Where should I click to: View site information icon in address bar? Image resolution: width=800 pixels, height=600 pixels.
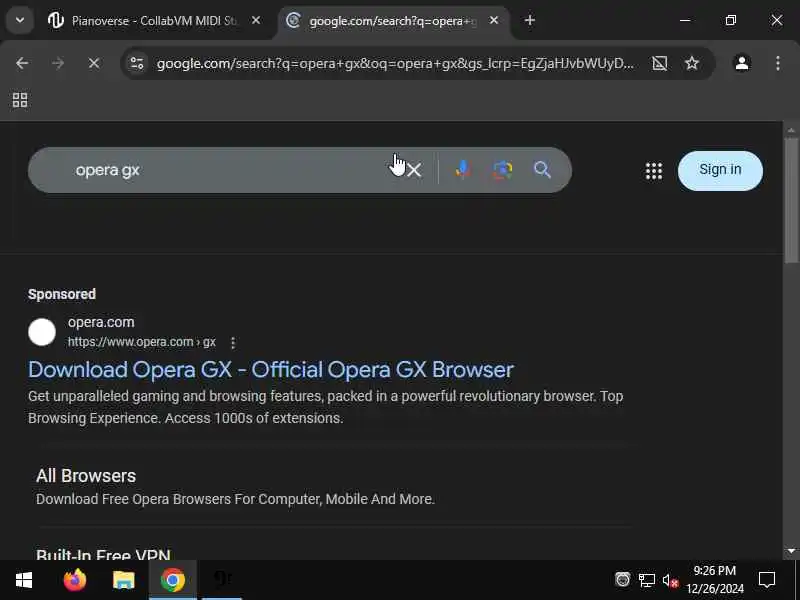[137, 63]
